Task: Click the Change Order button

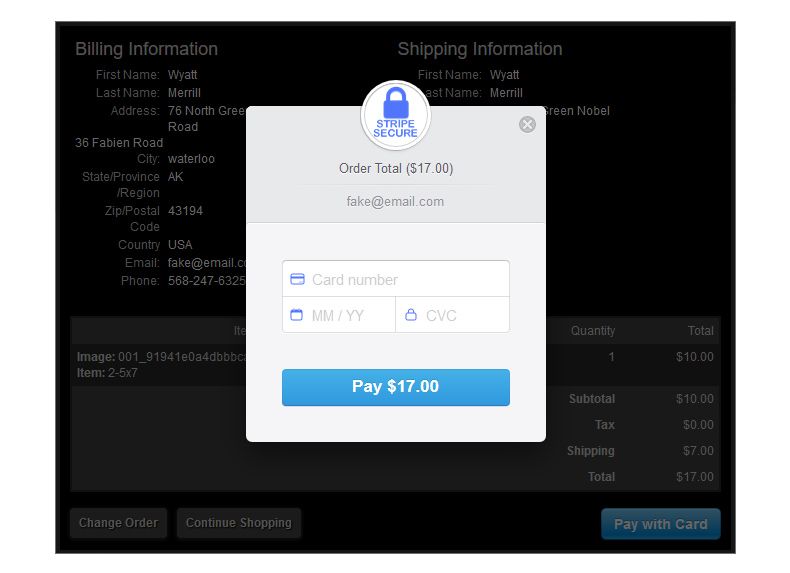Action: click(x=119, y=523)
